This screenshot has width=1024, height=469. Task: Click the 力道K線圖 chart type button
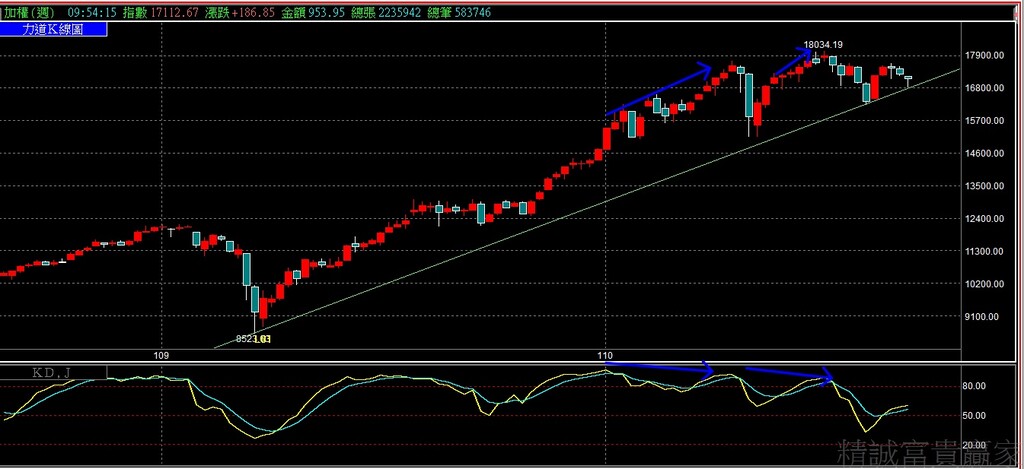click(x=54, y=29)
